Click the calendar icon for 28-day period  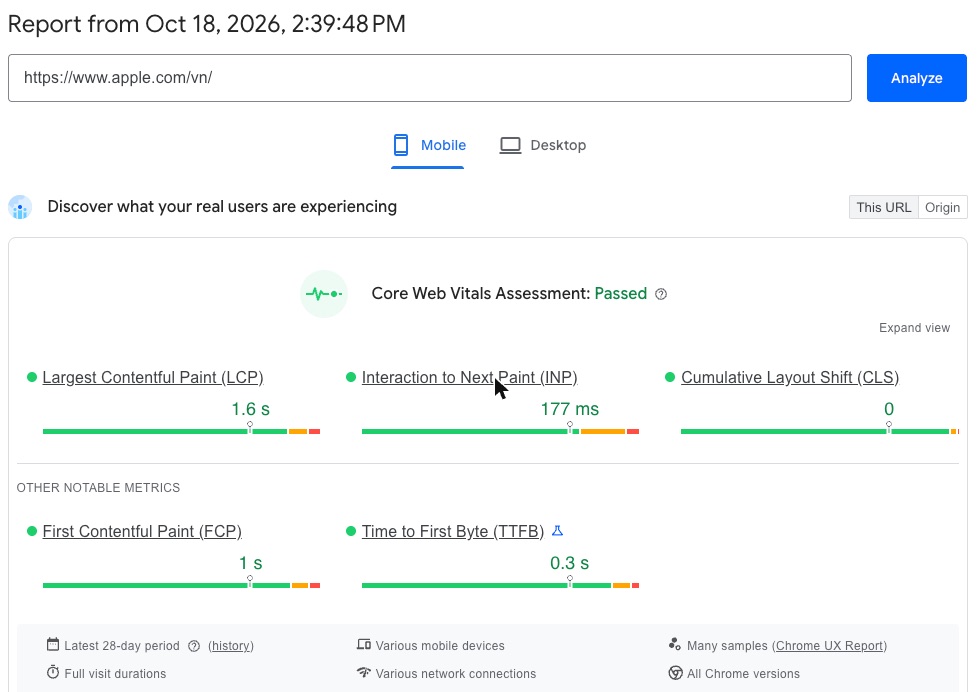point(53,644)
